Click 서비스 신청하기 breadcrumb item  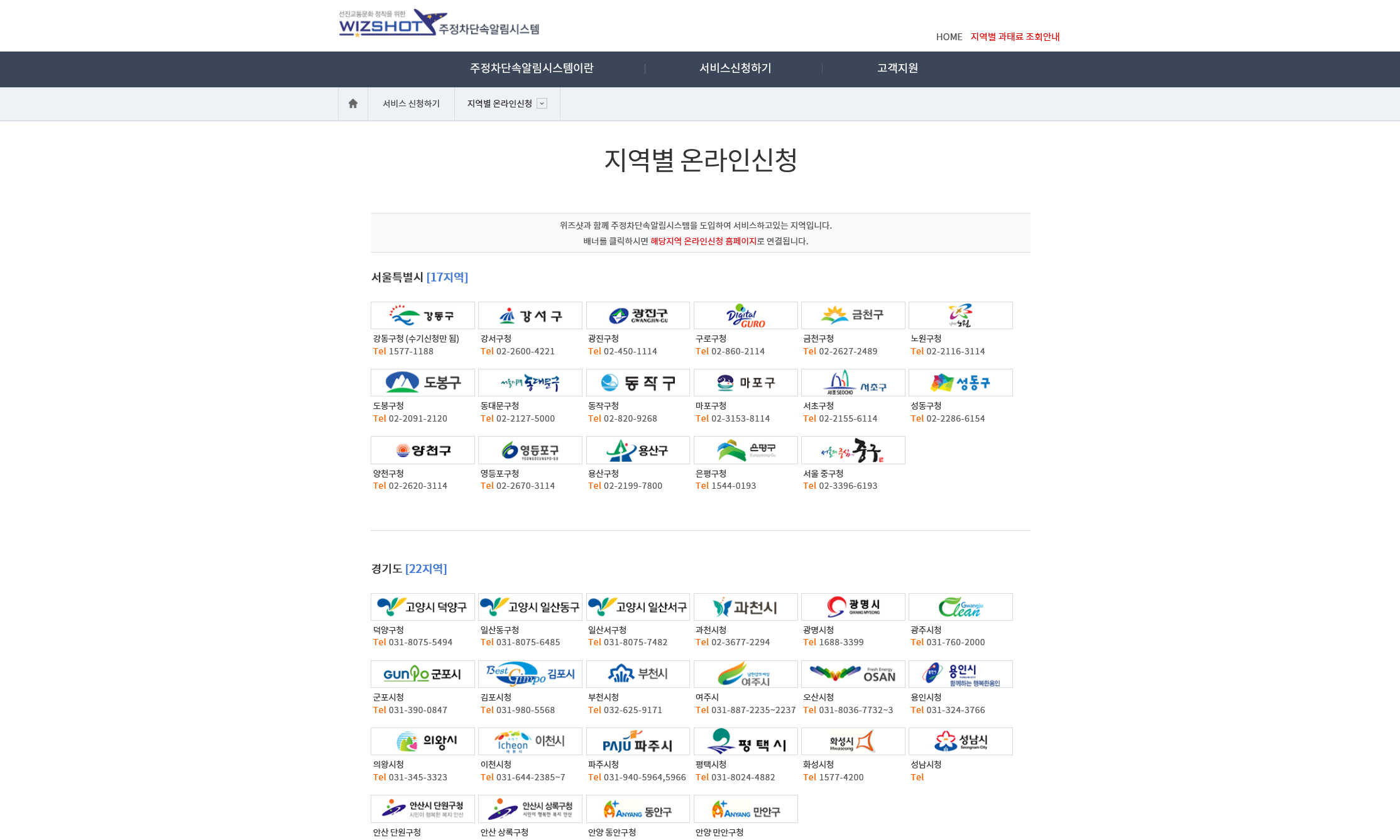click(411, 104)
